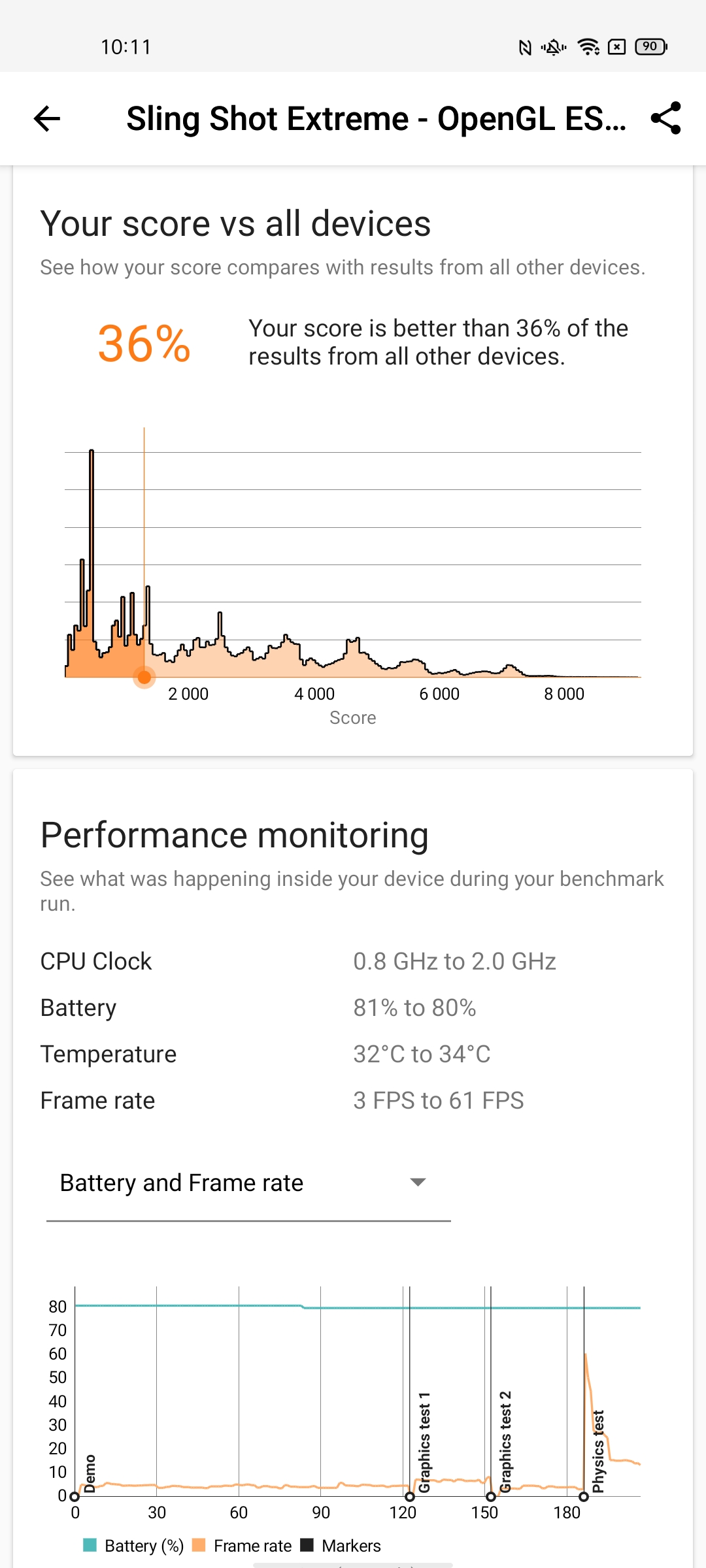Tap the back arrow icon
The width and height of the screenshot is (706, 1568).
pos(47,118)
